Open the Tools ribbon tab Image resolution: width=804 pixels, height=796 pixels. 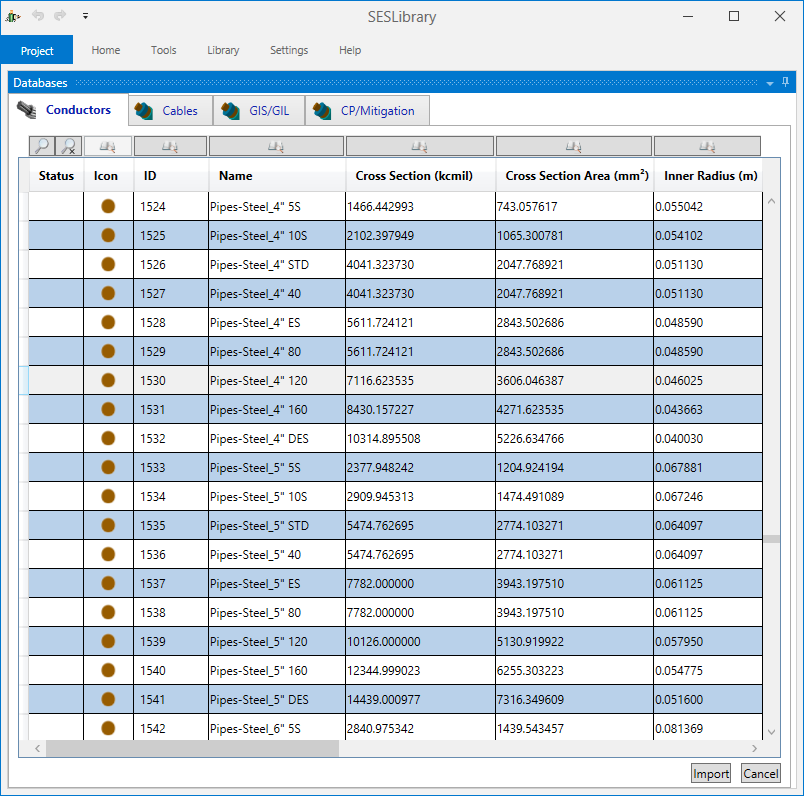[x=164, y=50]
